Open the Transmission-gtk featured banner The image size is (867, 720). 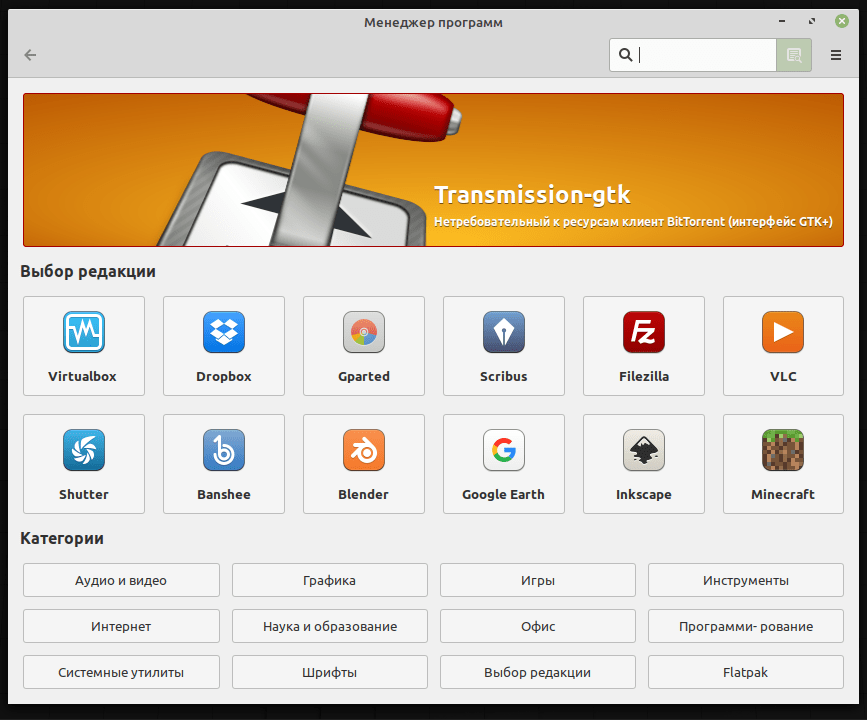(x=434, y=170)
